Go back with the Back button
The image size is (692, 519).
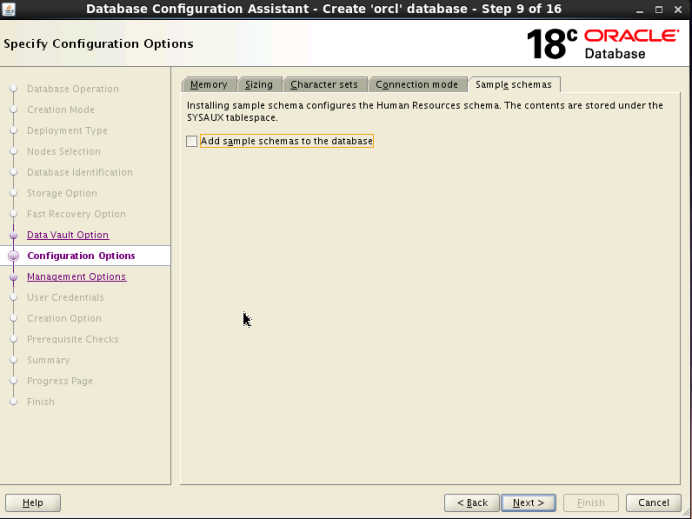pyautogui.click(x=472, y=503)
